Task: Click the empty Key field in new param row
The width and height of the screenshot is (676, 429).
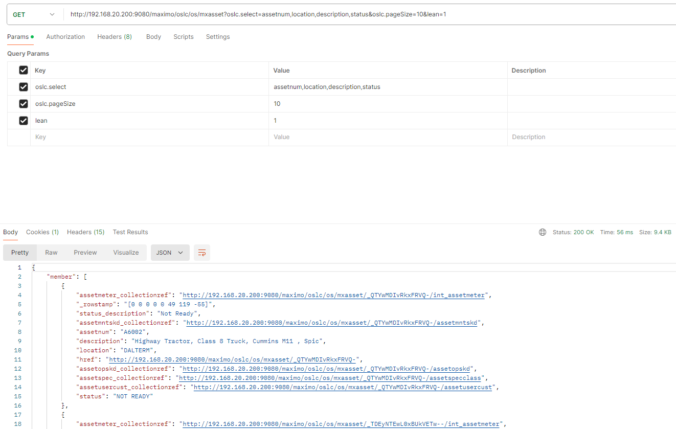Action: [x=149, y=137]
